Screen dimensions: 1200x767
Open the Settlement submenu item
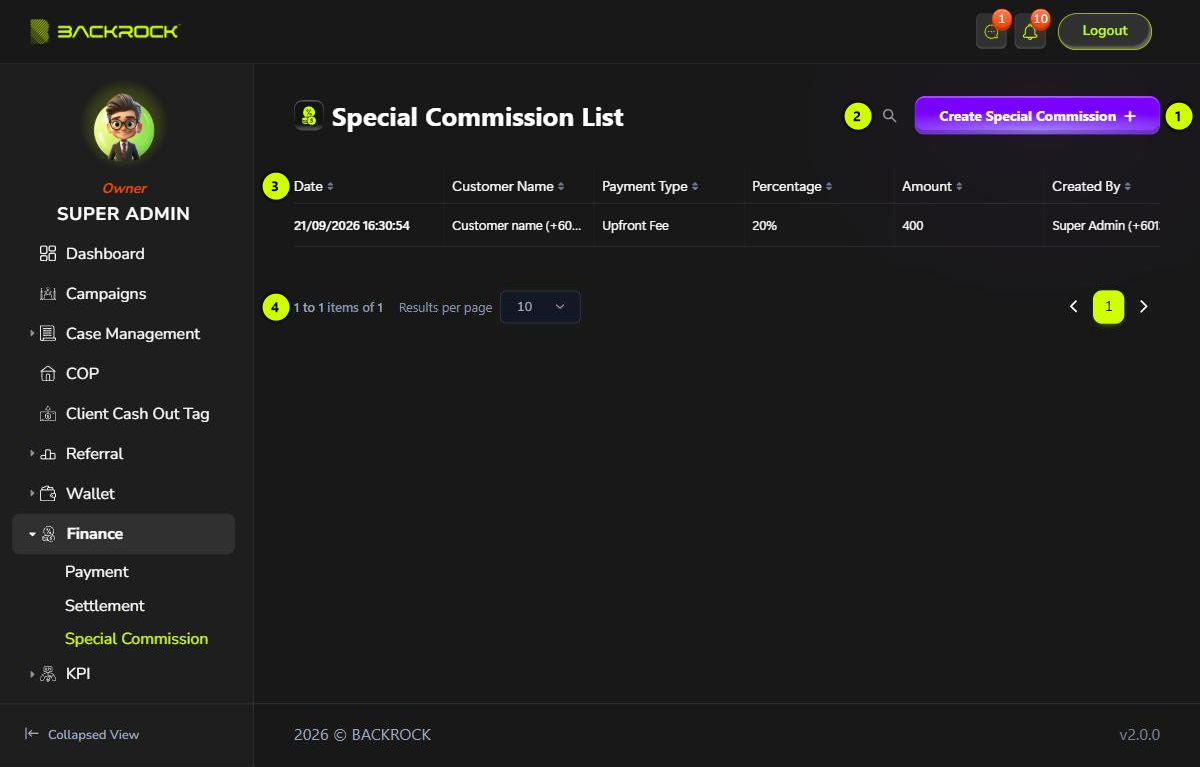tap(105, 606)
